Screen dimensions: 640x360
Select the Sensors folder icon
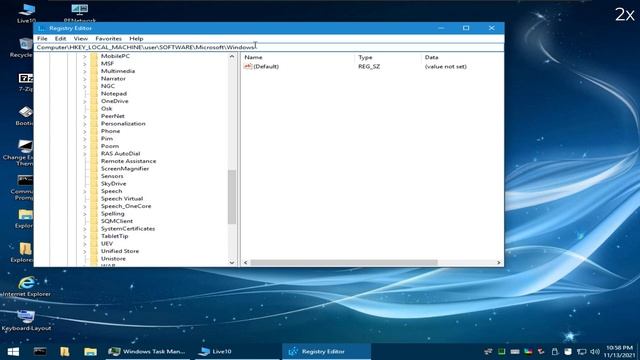94,176
